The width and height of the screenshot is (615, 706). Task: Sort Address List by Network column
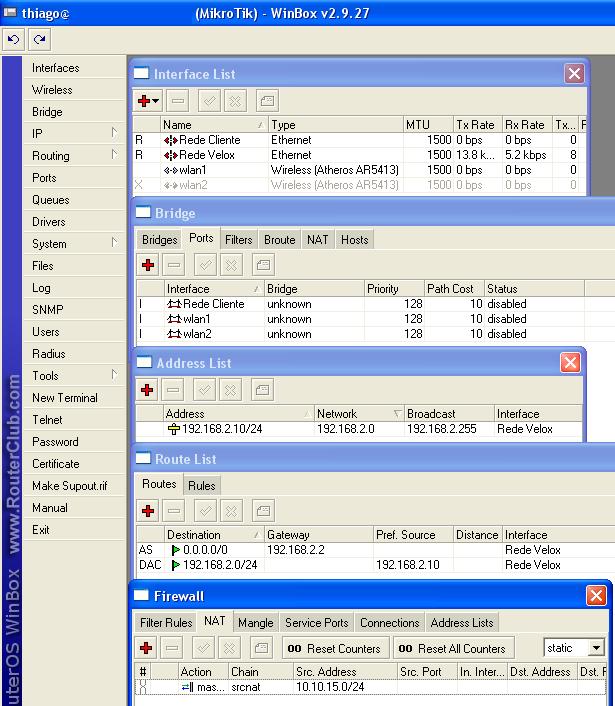coord(359,413)
